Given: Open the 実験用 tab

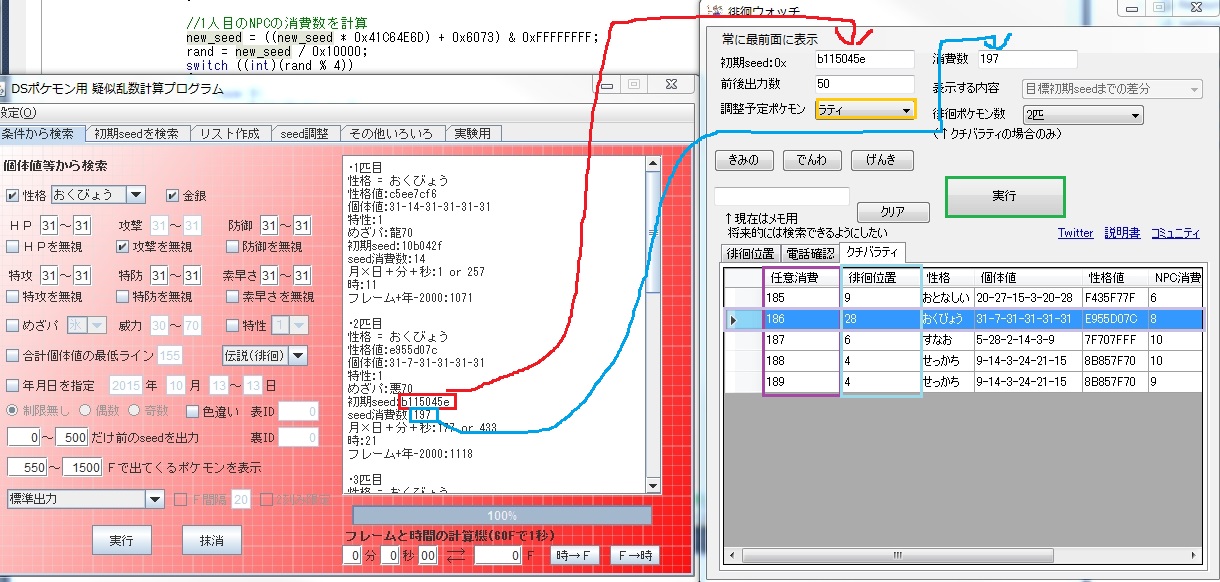Looking at the screenshot, I should (x=473, y=133).
